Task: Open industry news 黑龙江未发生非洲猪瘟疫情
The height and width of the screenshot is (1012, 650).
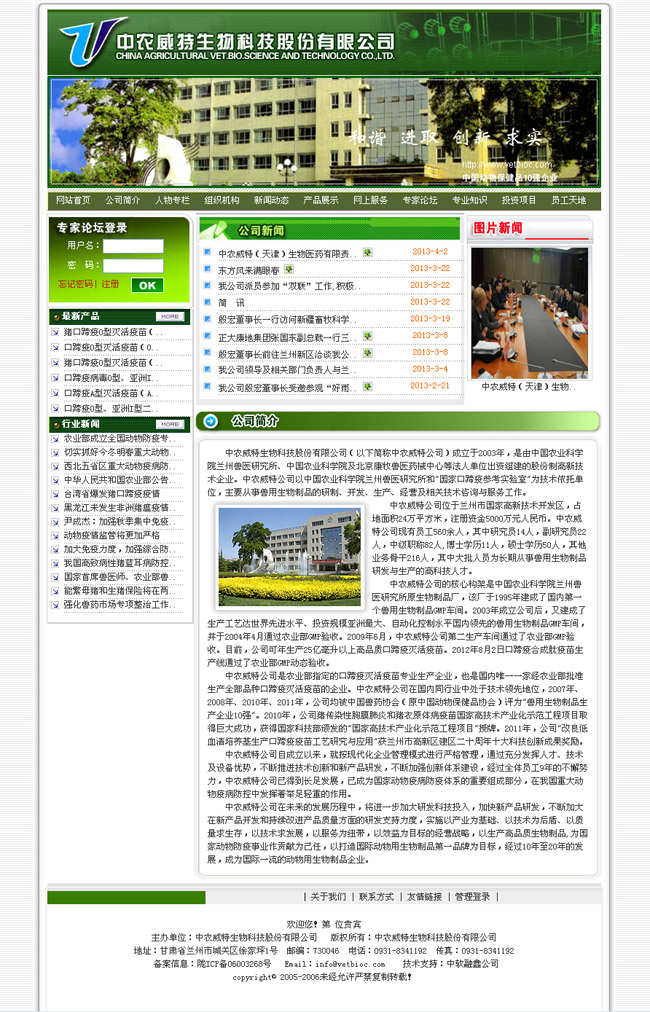Action: pos(119,508)
